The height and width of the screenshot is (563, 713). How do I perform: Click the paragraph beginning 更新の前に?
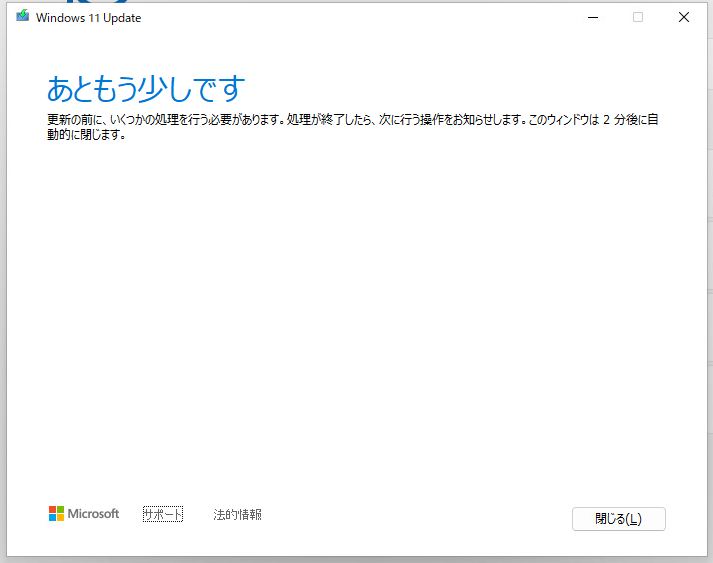point(352,127)
